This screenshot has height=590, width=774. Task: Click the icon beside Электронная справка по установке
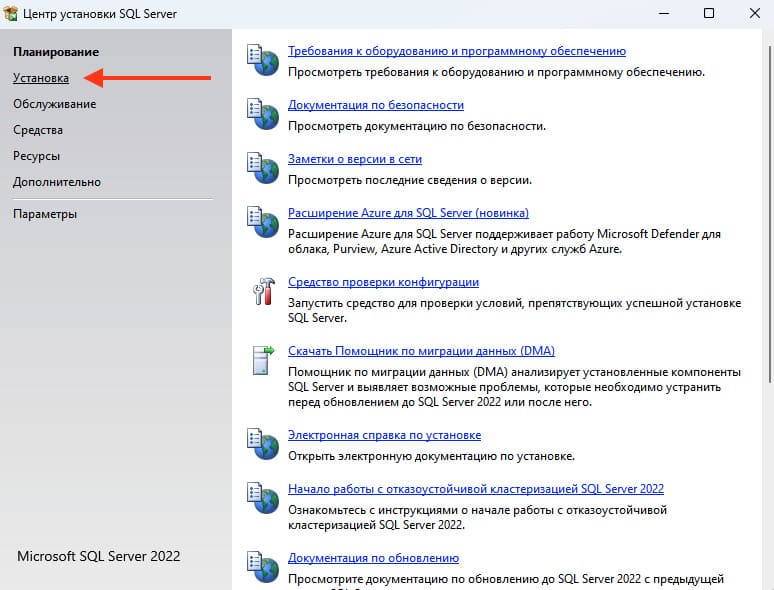(x=263, y=444)
